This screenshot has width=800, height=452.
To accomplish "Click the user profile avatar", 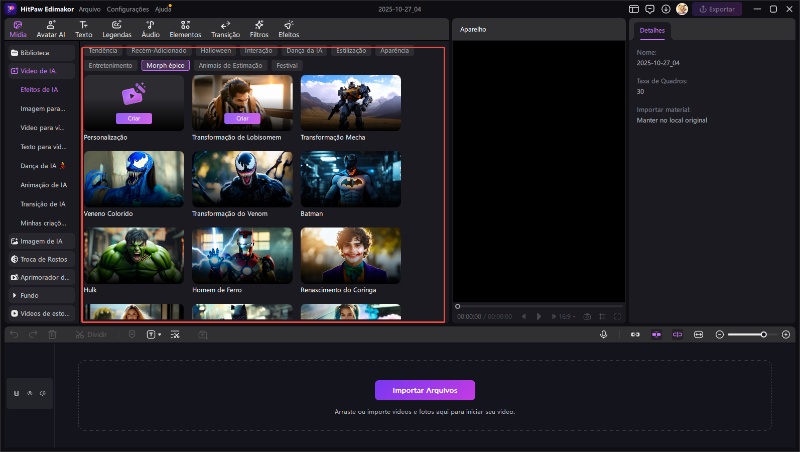I will [x=682, y=9].
